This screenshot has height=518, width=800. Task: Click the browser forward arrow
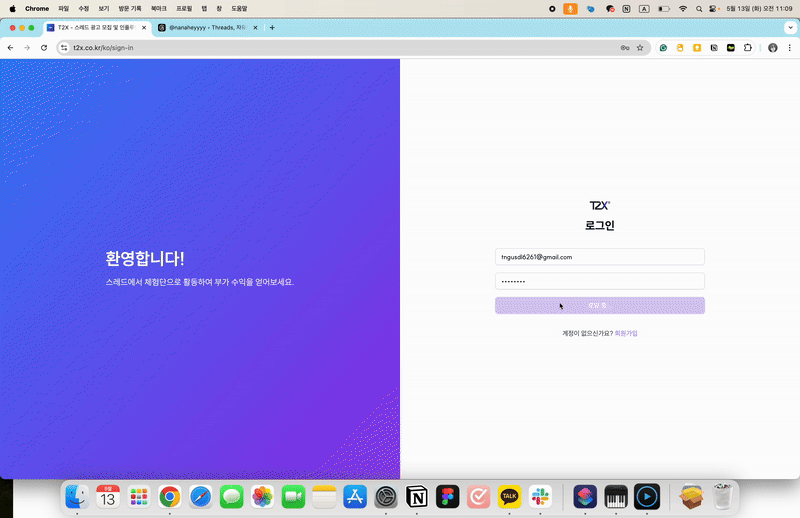click(x=27, y=47)
